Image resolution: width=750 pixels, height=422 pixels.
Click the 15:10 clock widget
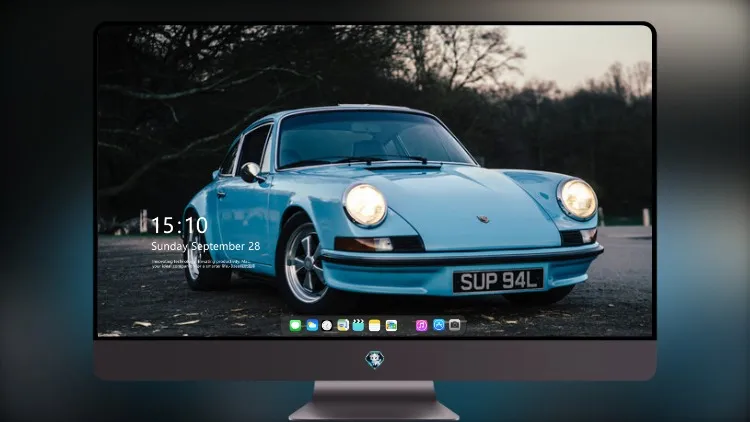[x=179, y=225]
